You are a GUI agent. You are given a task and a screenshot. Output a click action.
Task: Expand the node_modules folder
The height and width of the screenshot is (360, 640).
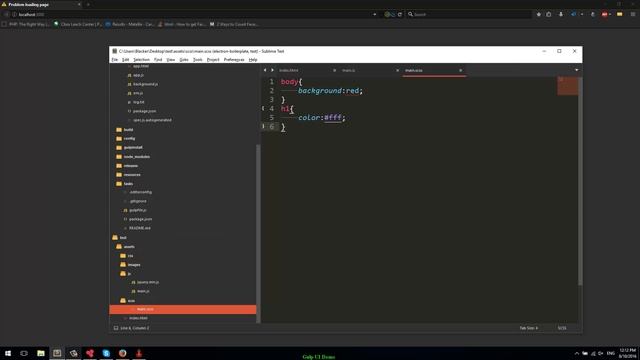tap(136, 157)
